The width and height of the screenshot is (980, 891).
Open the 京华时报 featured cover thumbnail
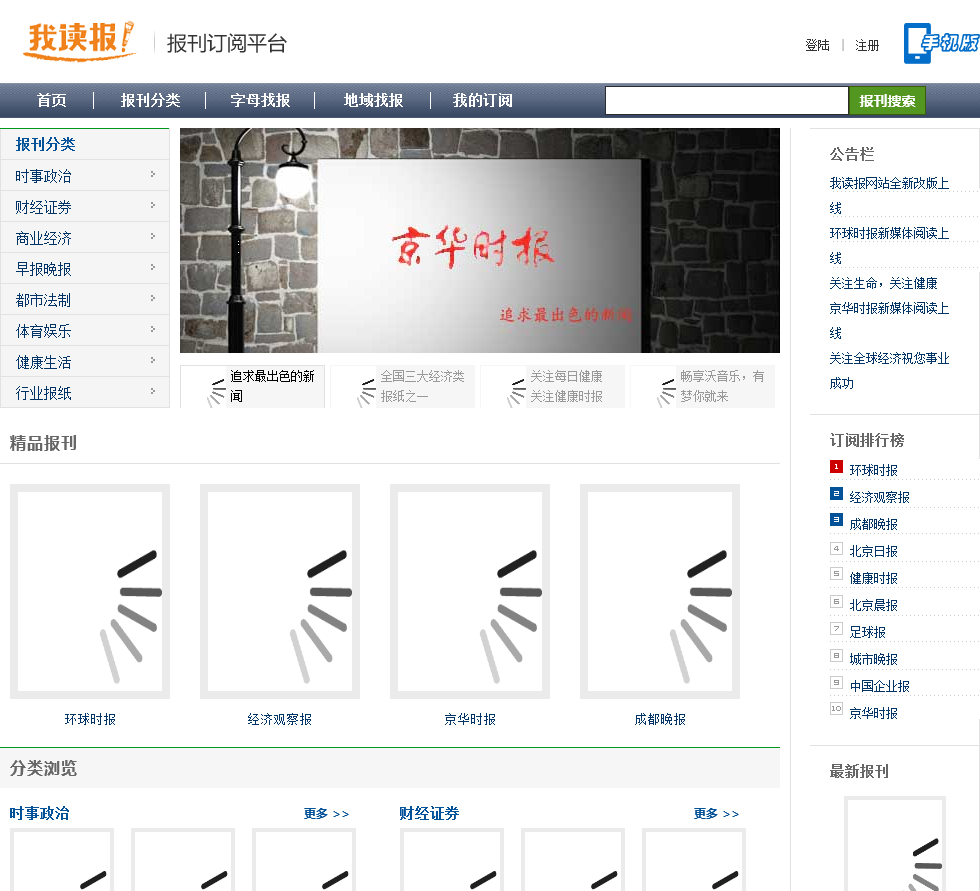[470, 591]
